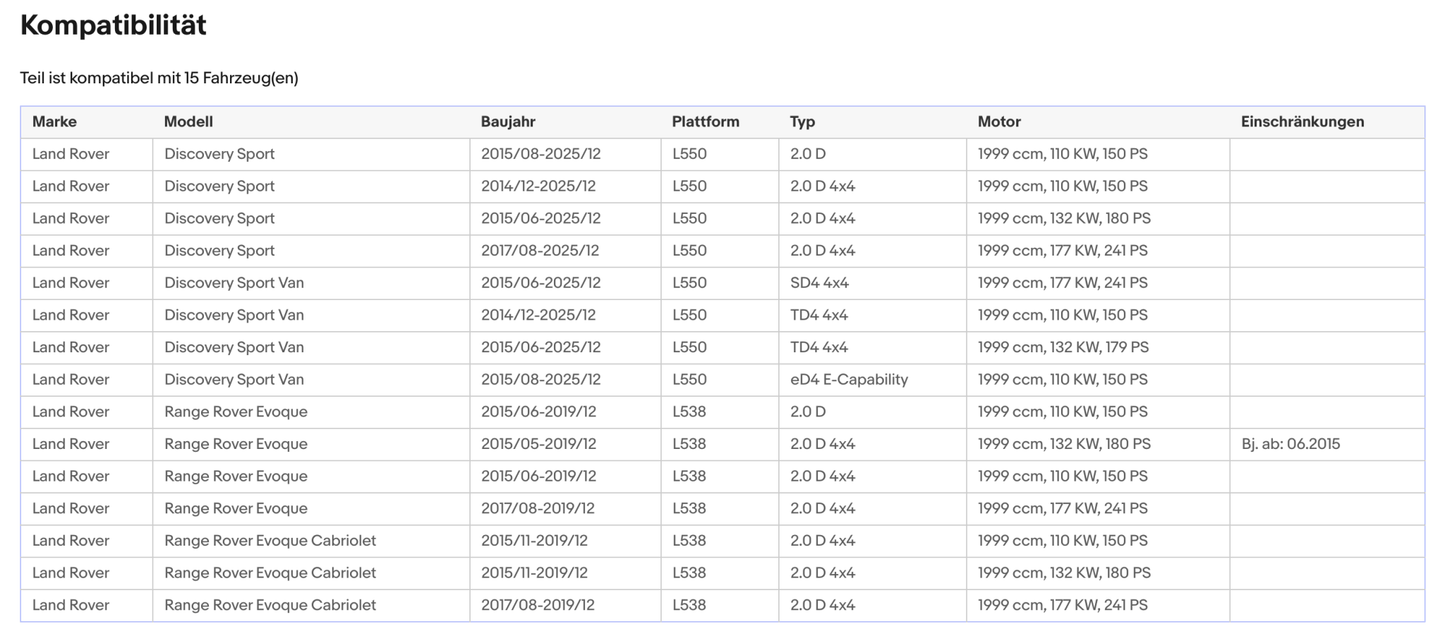This screenshot has height=629, width=1445.
Task: Click the 'eD4 E-Capability' type cell
Action: pyautogui.click(x=848, y=380)
